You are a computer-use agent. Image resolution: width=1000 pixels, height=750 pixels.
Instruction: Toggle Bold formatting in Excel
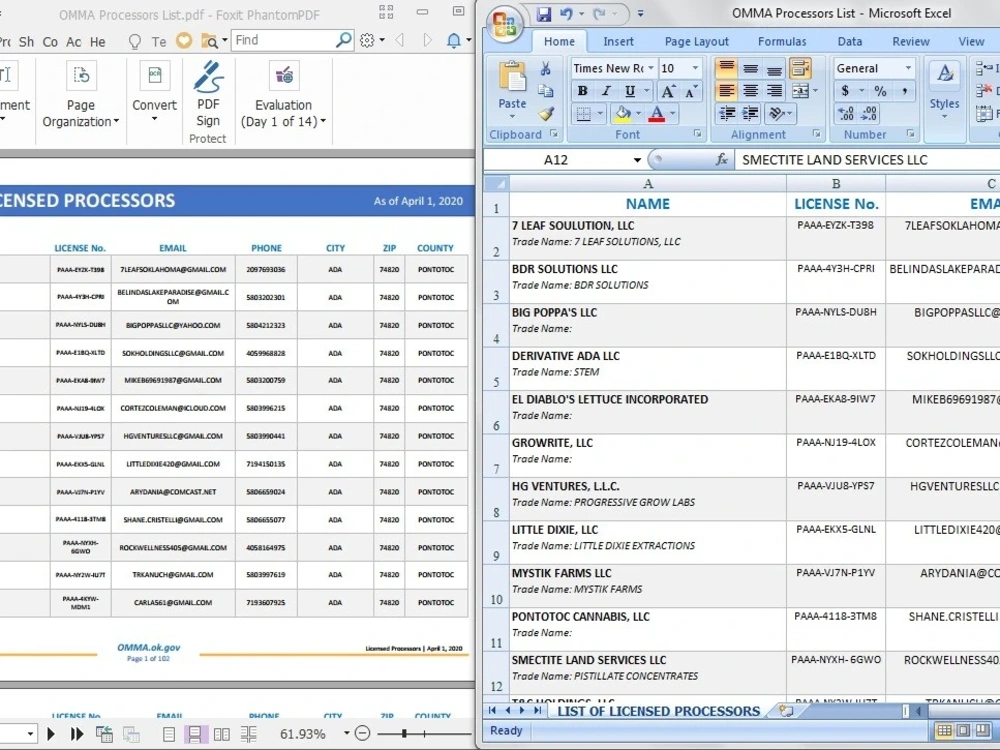[x=582, y=91]
